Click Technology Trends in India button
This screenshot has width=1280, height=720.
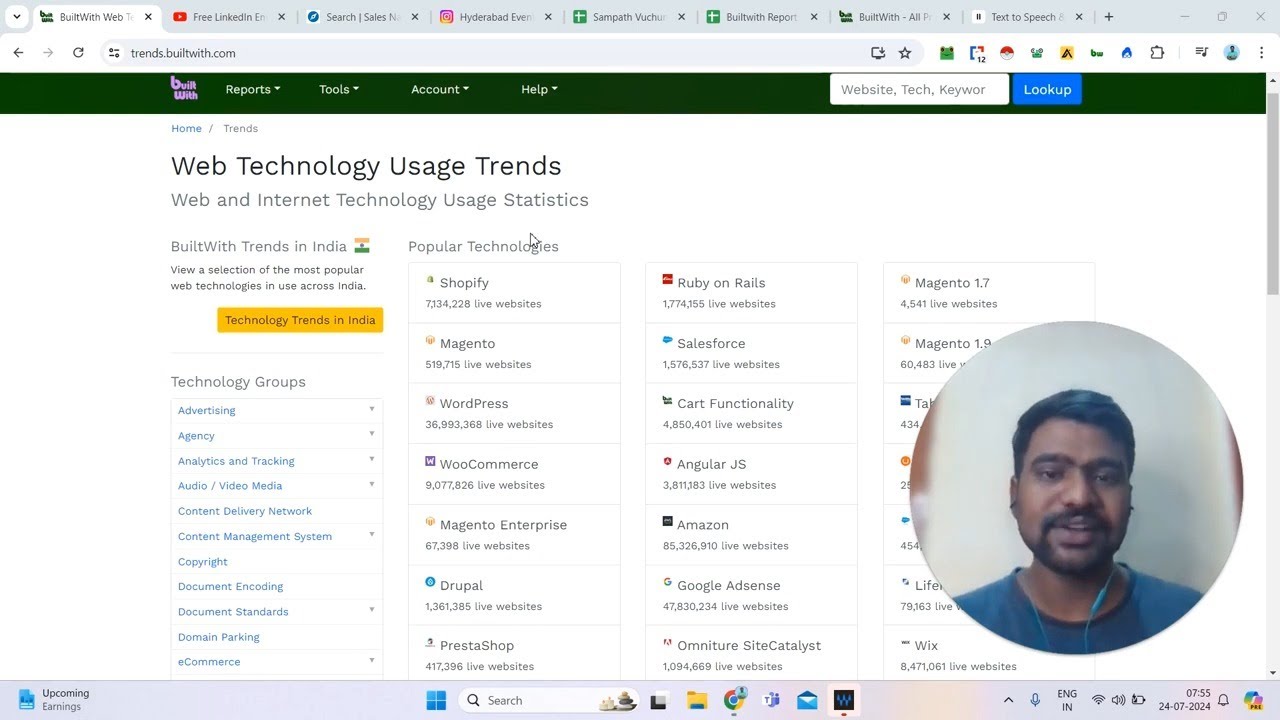pyautogui.click(x=300, y=320)
